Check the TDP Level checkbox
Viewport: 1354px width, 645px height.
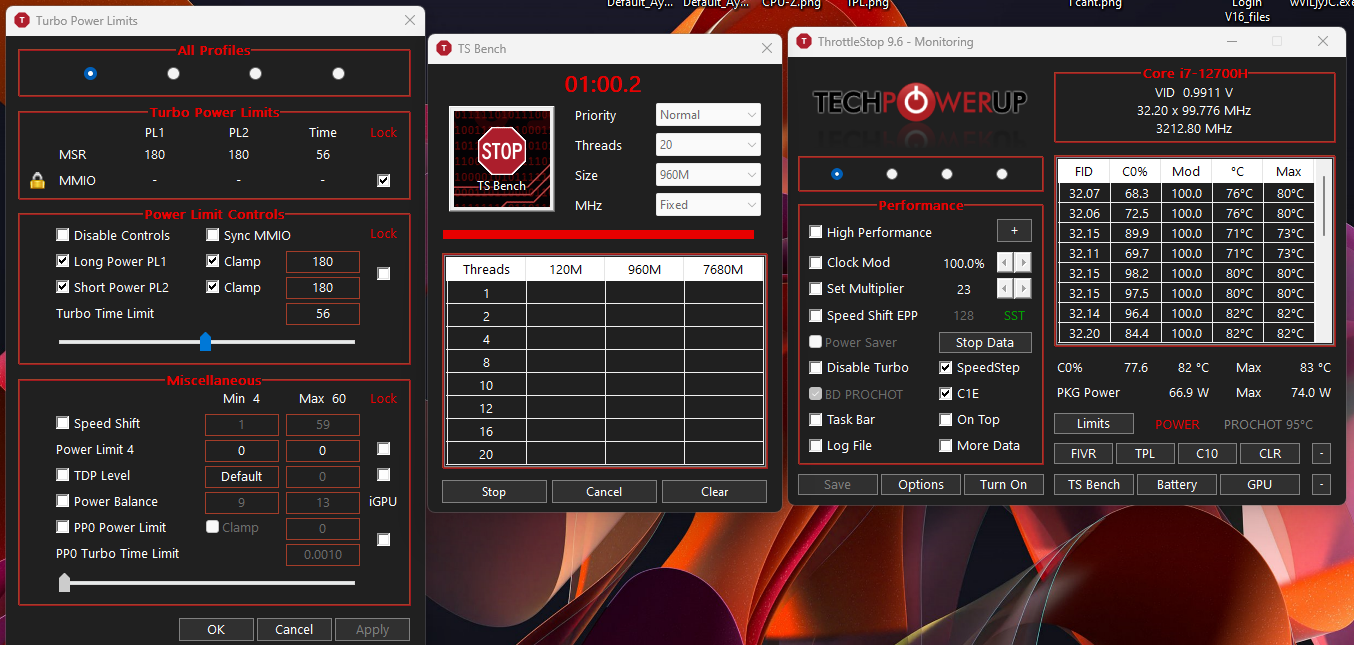coord(63,475)
